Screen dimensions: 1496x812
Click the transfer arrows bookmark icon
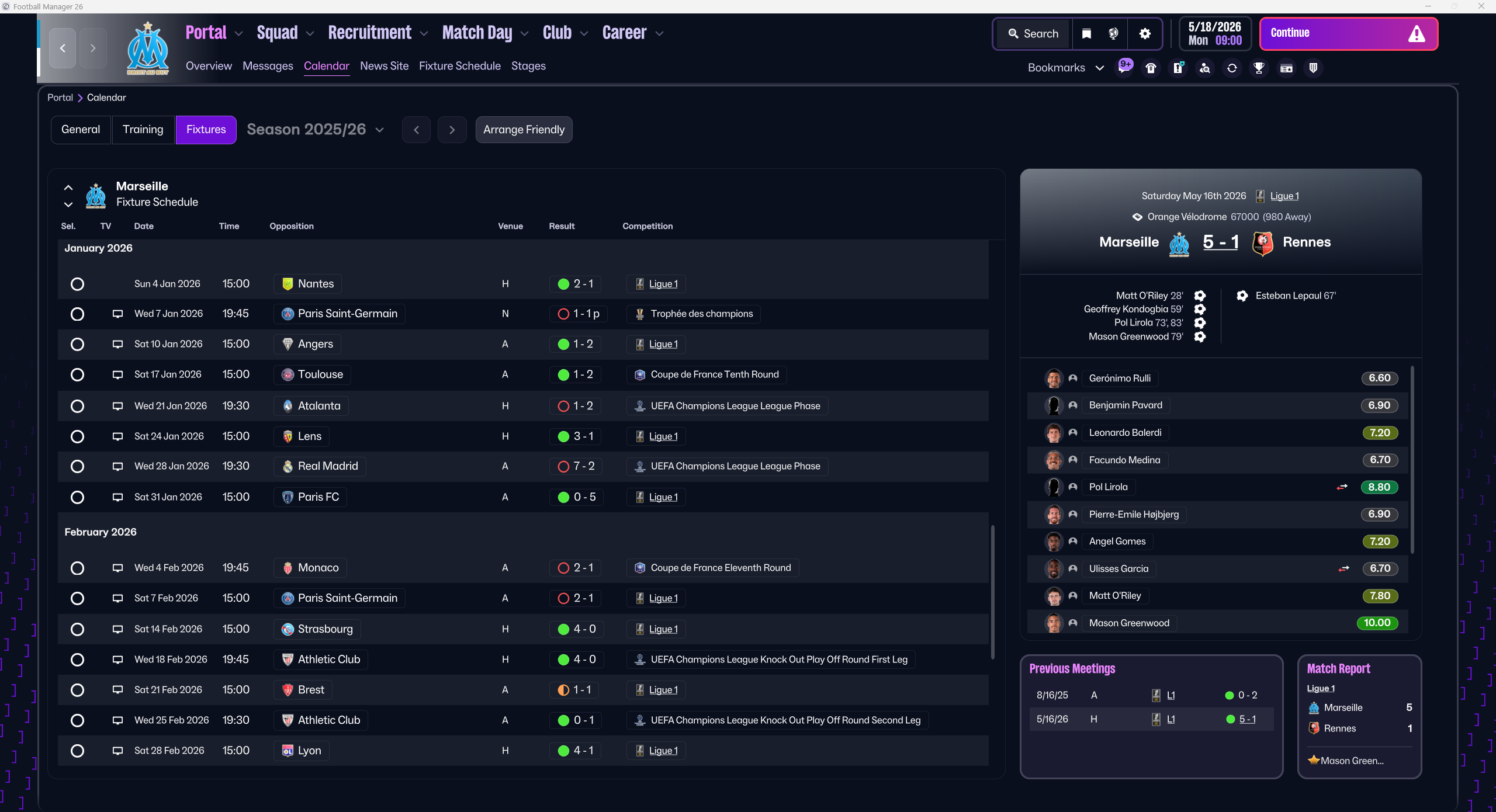pos(1232,68)
